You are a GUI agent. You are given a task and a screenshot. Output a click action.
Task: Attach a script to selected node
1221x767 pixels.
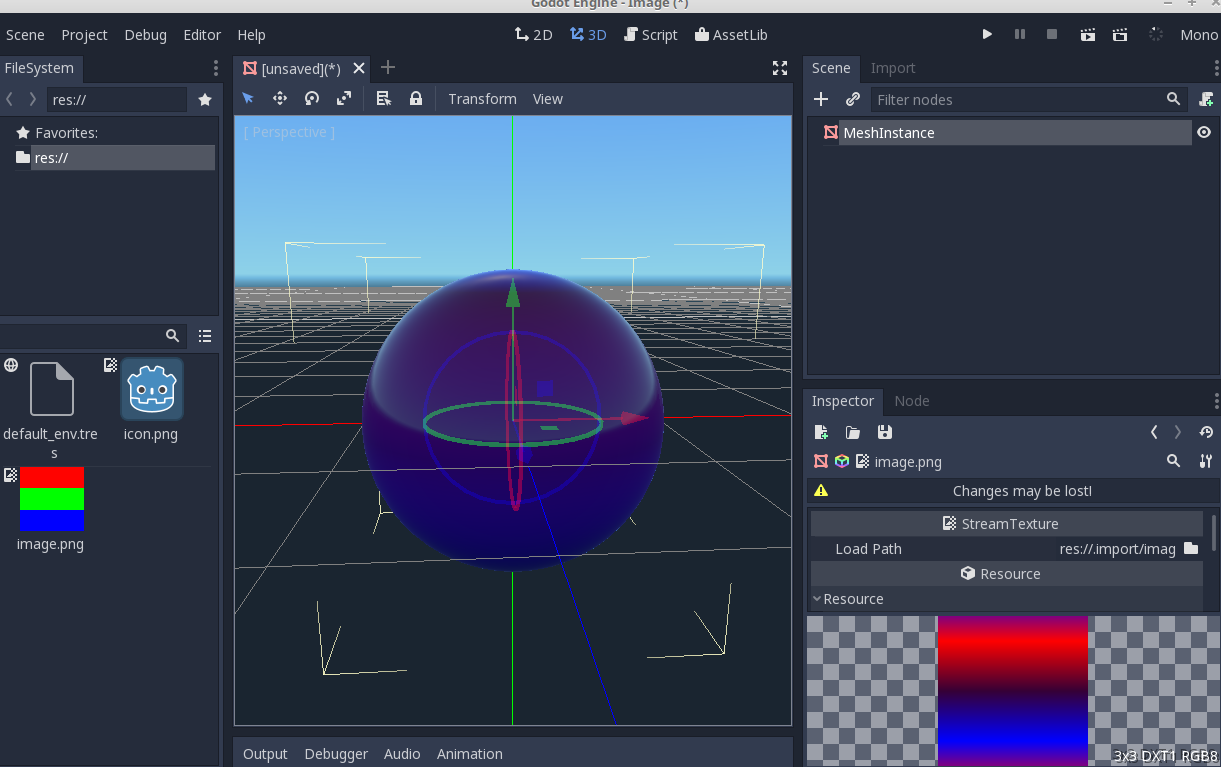point(1206,99)
